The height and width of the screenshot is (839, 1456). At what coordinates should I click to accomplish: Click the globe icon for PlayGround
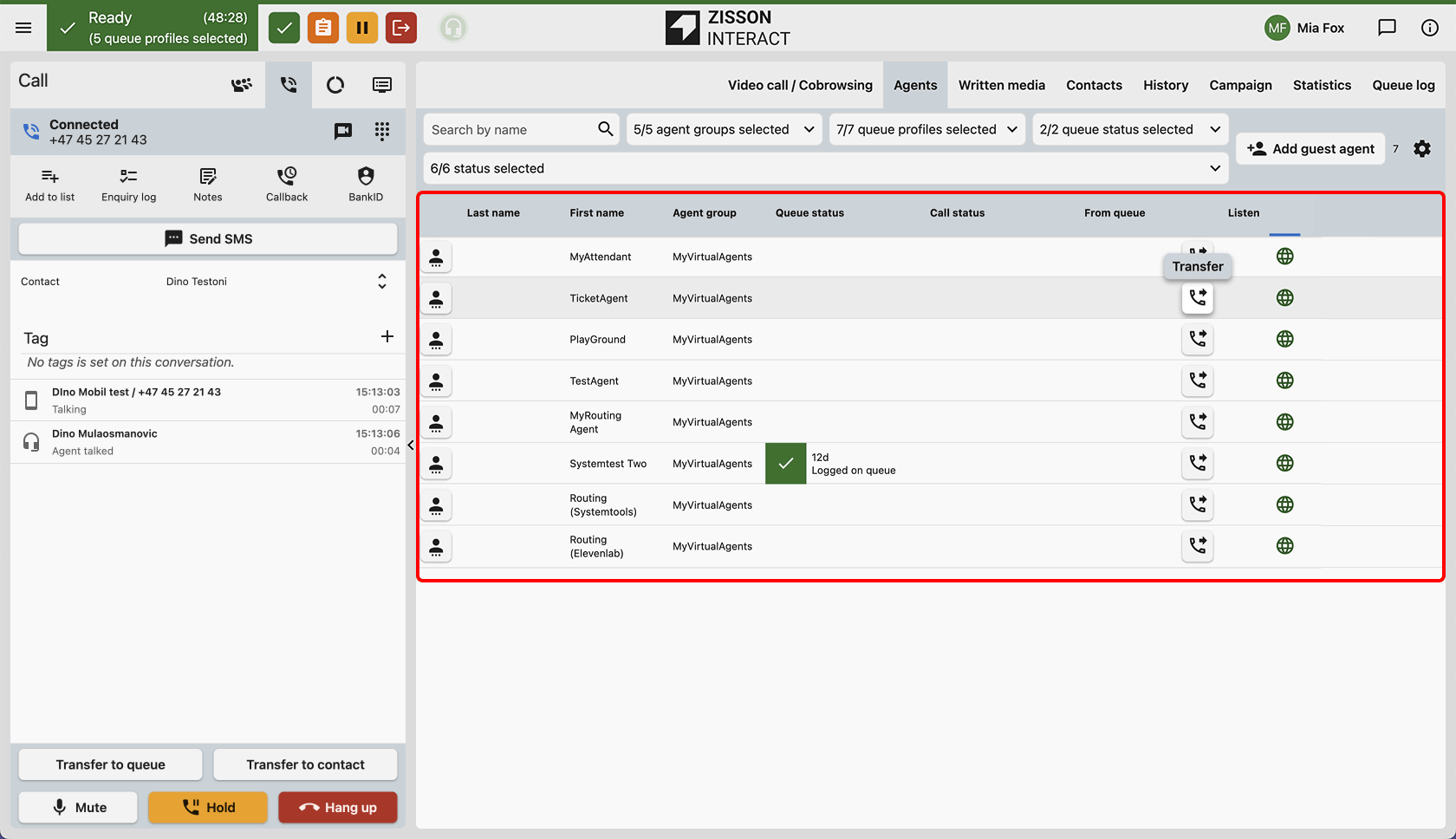pyautogui.click(x=1284, y=339)
